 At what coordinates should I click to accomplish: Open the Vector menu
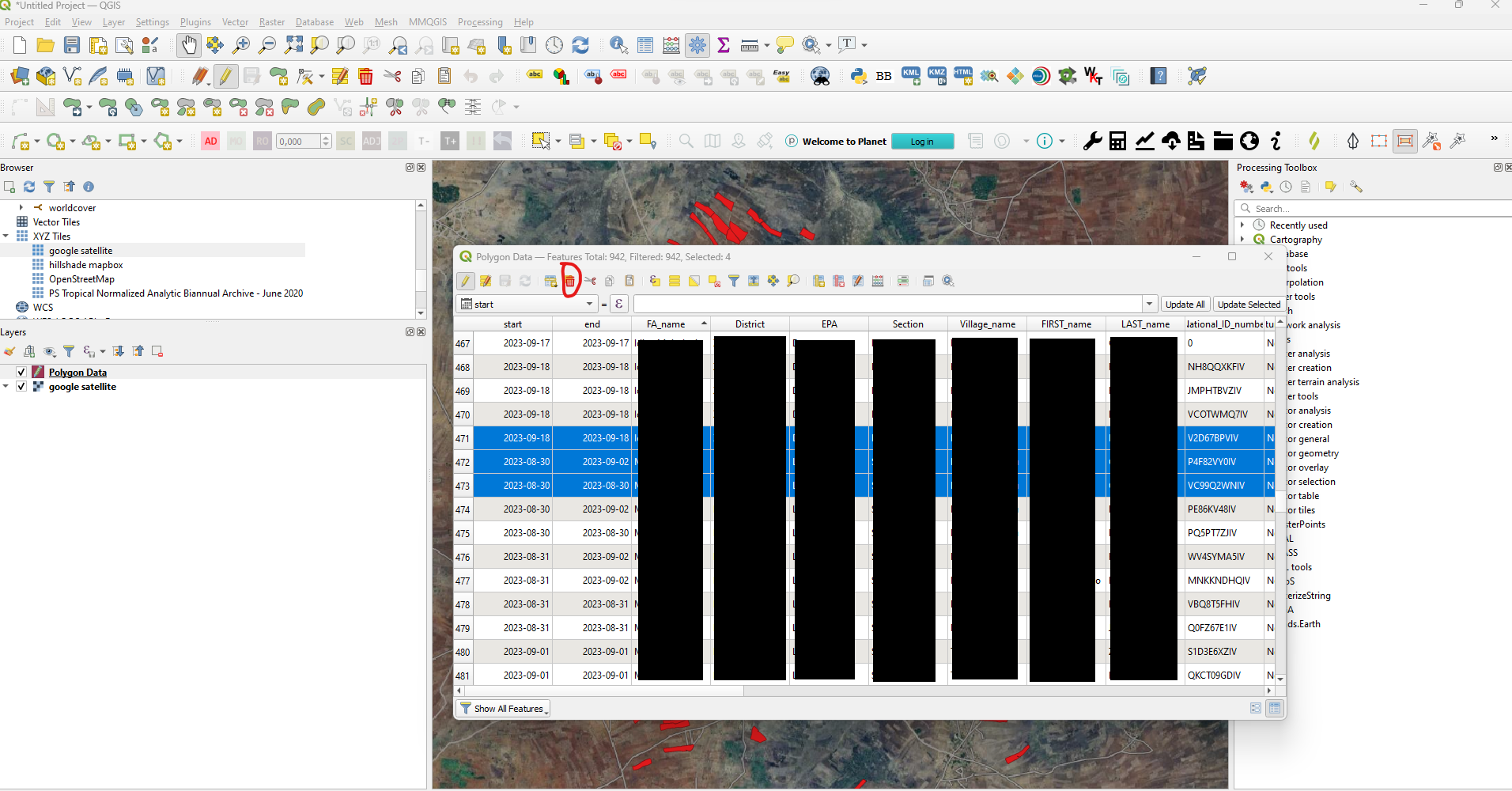(235, 22)
